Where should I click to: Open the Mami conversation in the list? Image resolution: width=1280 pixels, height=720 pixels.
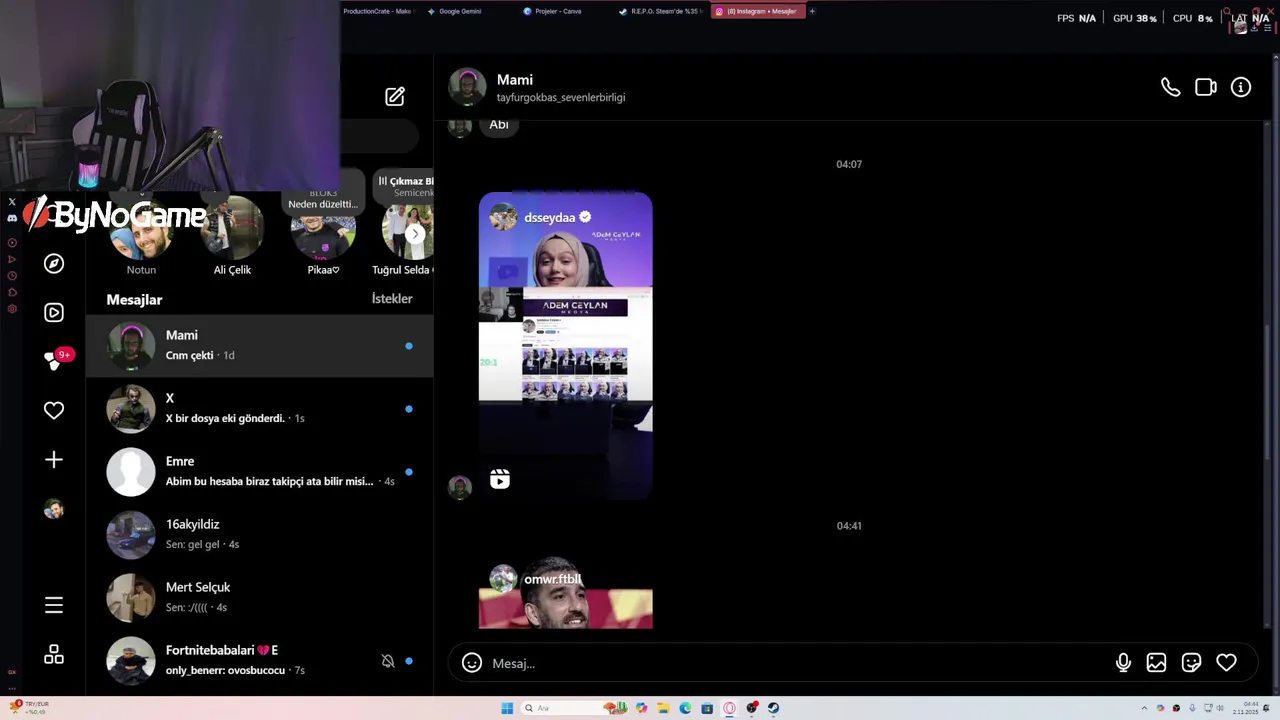(260, 346)
